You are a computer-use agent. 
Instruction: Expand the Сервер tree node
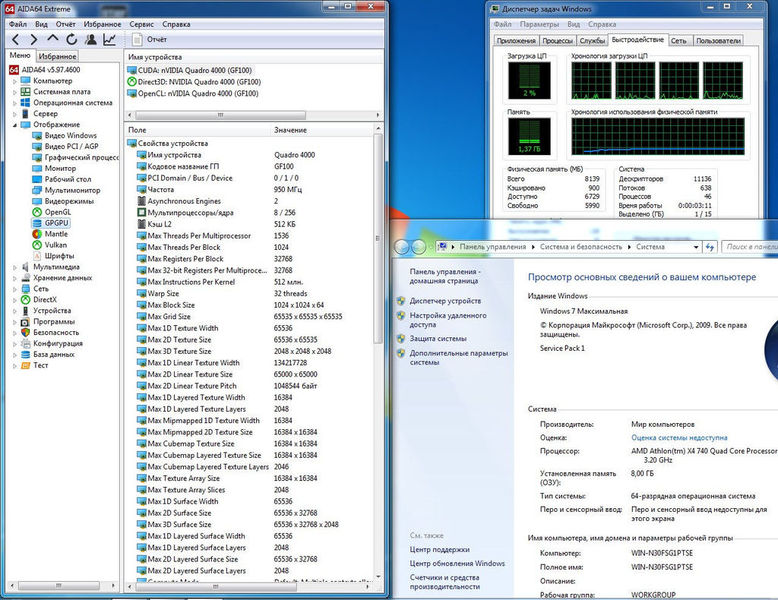coord(14,114)
